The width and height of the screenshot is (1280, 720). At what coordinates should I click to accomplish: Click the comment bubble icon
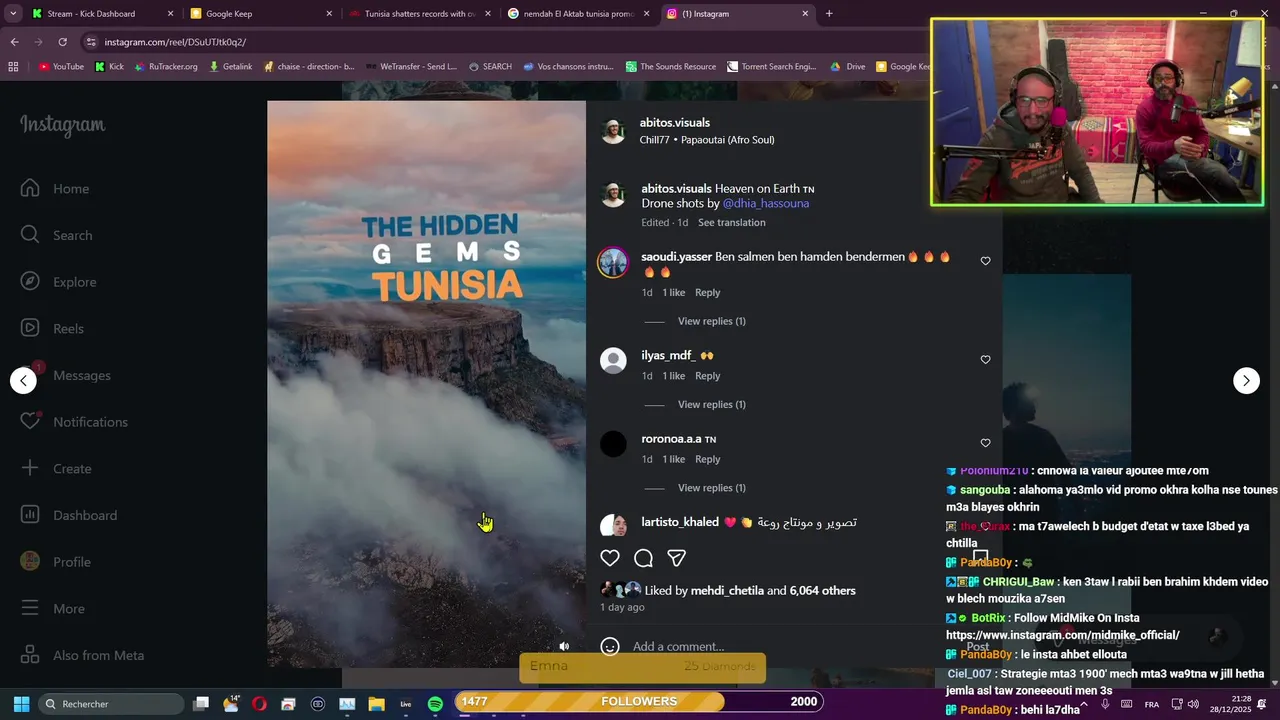pos(643,558)
